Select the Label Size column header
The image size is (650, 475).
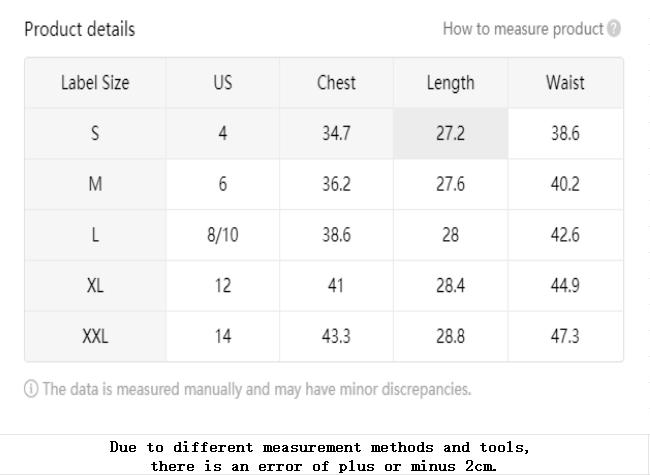(95, 83)
